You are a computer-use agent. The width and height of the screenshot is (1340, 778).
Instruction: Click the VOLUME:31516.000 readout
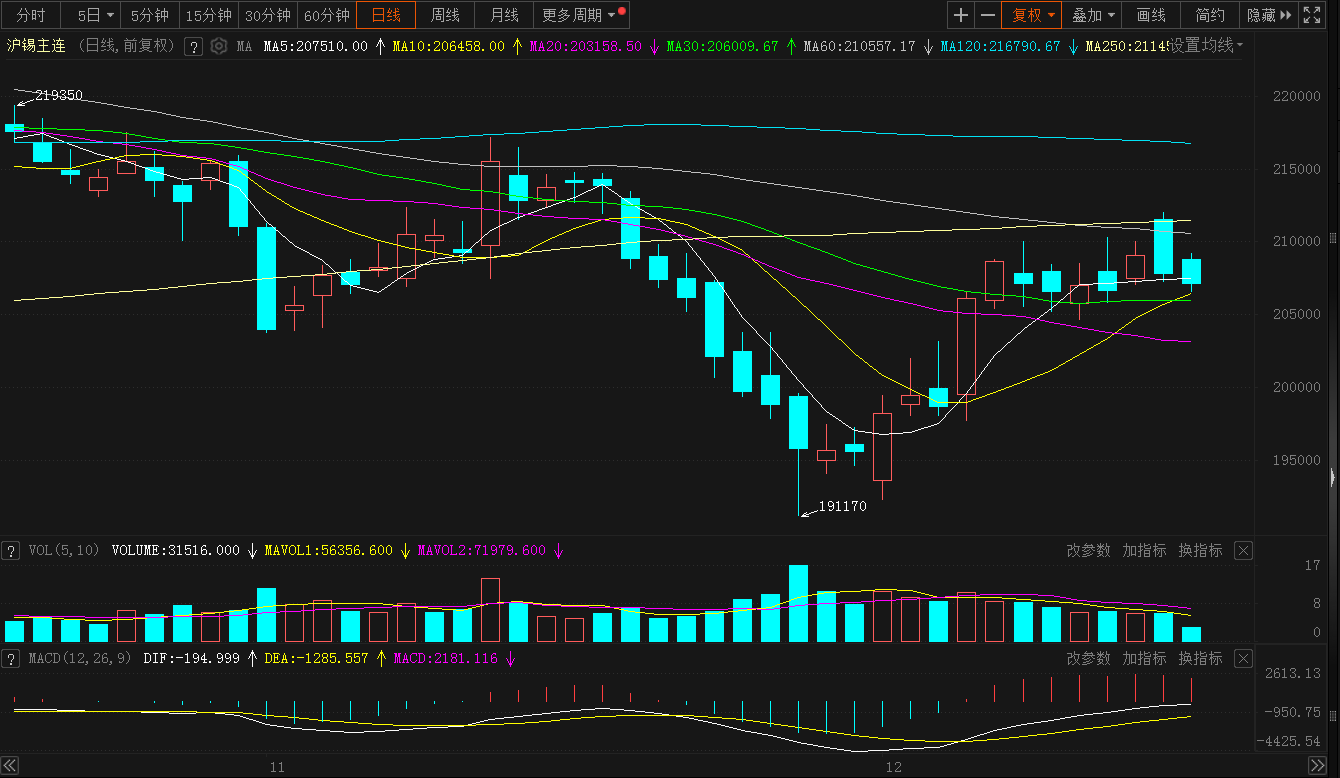pyautogui.click(x=176, y=550)
